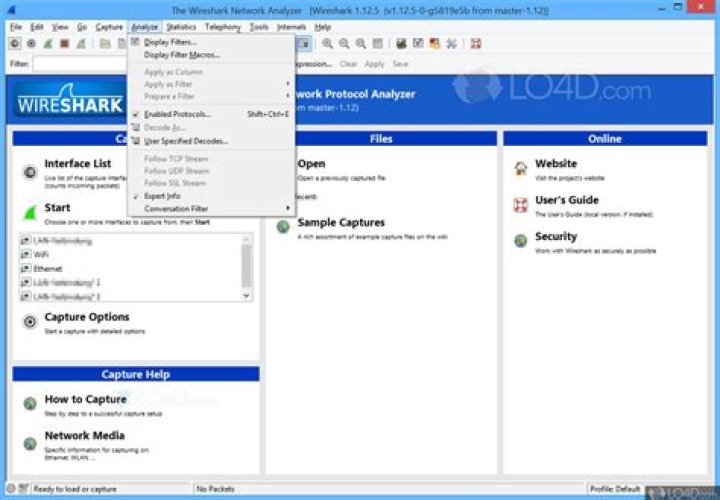720x500 pixels.
Task: Click the Network Media globe icon
Action: 29,440
